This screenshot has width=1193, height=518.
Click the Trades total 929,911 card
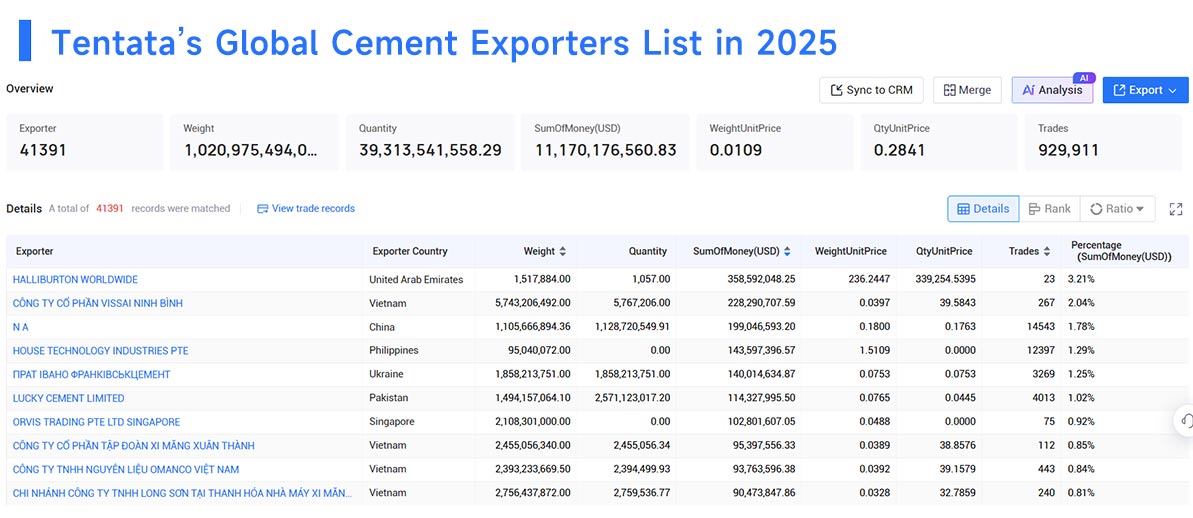point(1104,141)
